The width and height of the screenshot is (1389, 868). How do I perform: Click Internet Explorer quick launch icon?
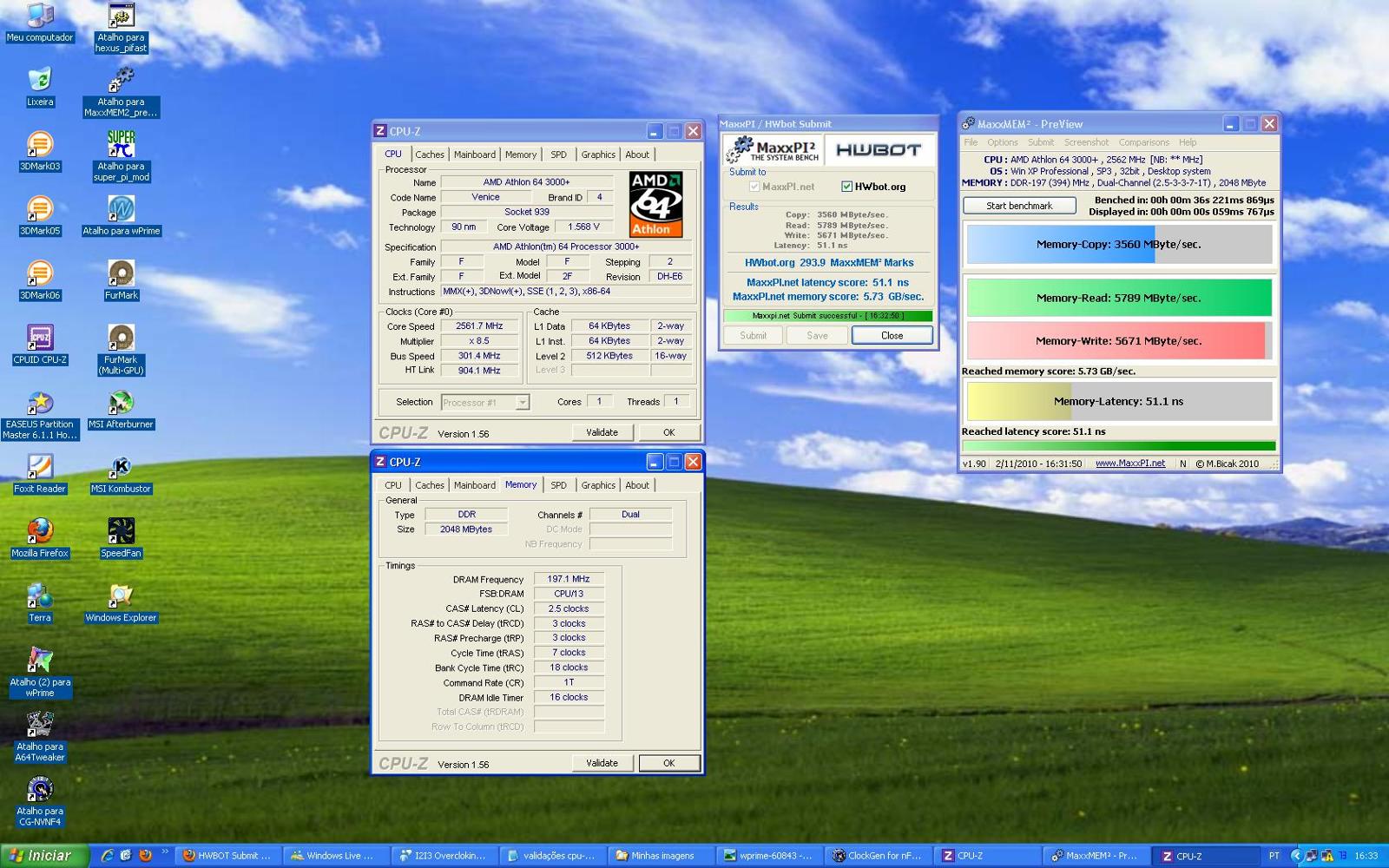pyautogui.click(x=108, y=856)
